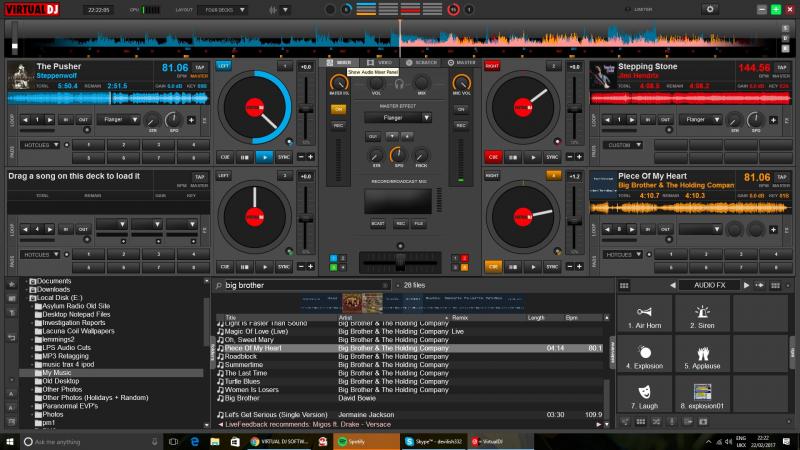
Task: Click the FILE button in record section
Action: pos(419,223)
